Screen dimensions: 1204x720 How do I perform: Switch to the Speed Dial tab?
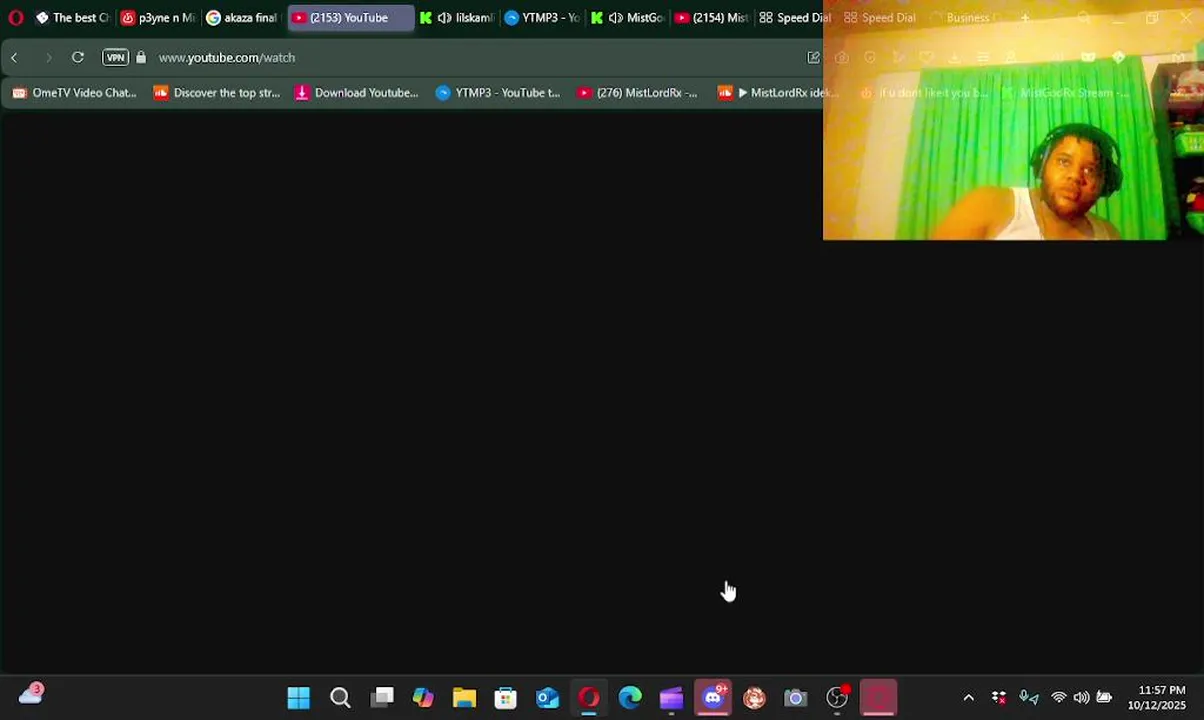795,18
